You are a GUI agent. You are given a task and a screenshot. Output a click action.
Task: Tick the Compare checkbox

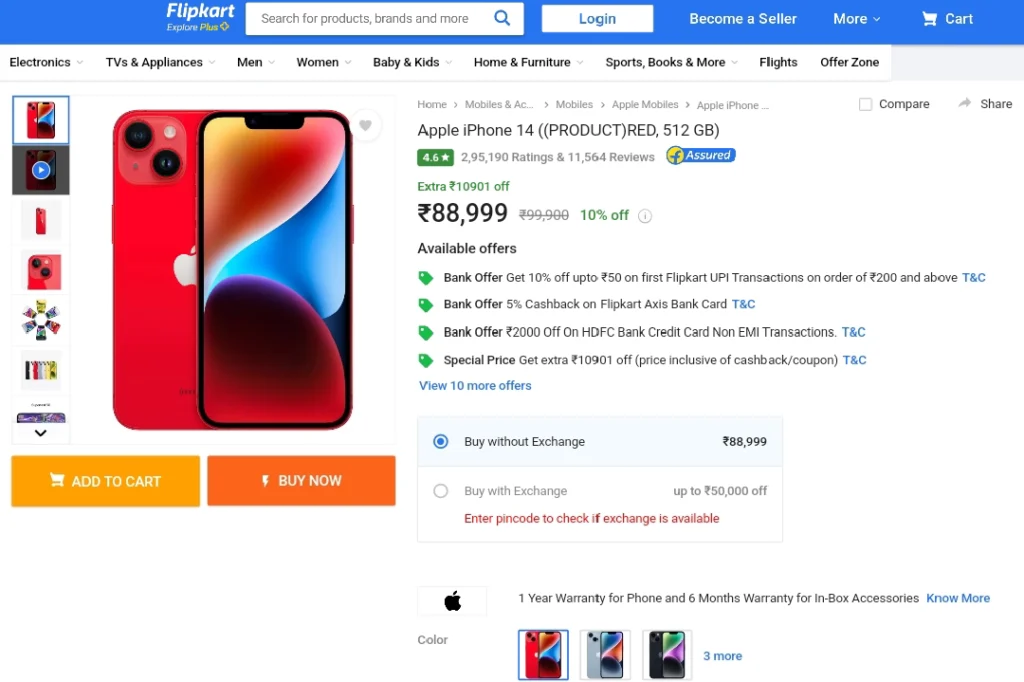865,105
